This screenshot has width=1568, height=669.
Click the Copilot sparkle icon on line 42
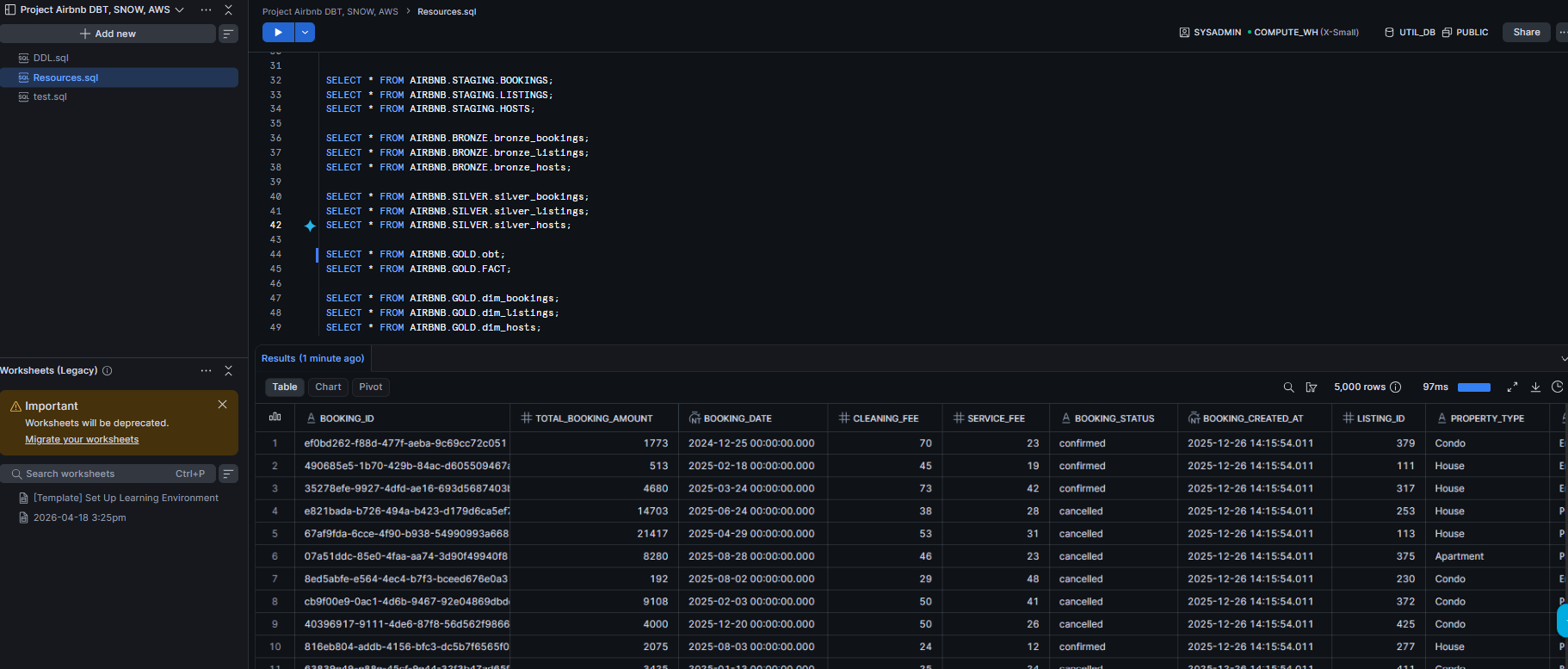coord(310,226)
